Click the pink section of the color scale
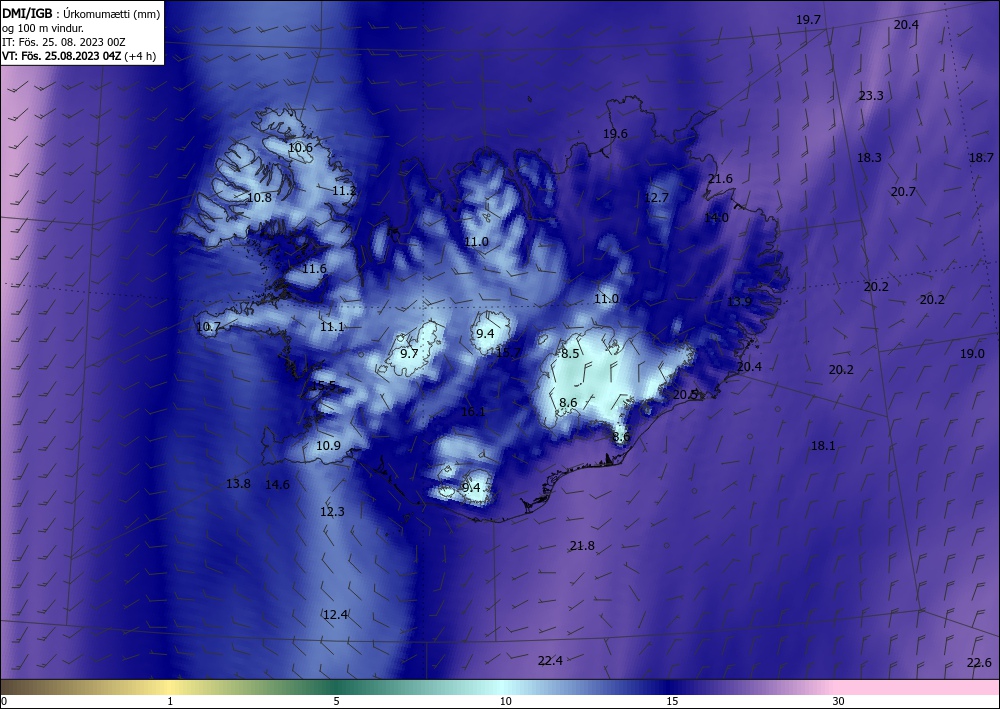Image resolution: width=1000 pixels, height=709 pixels. point(918,687)
